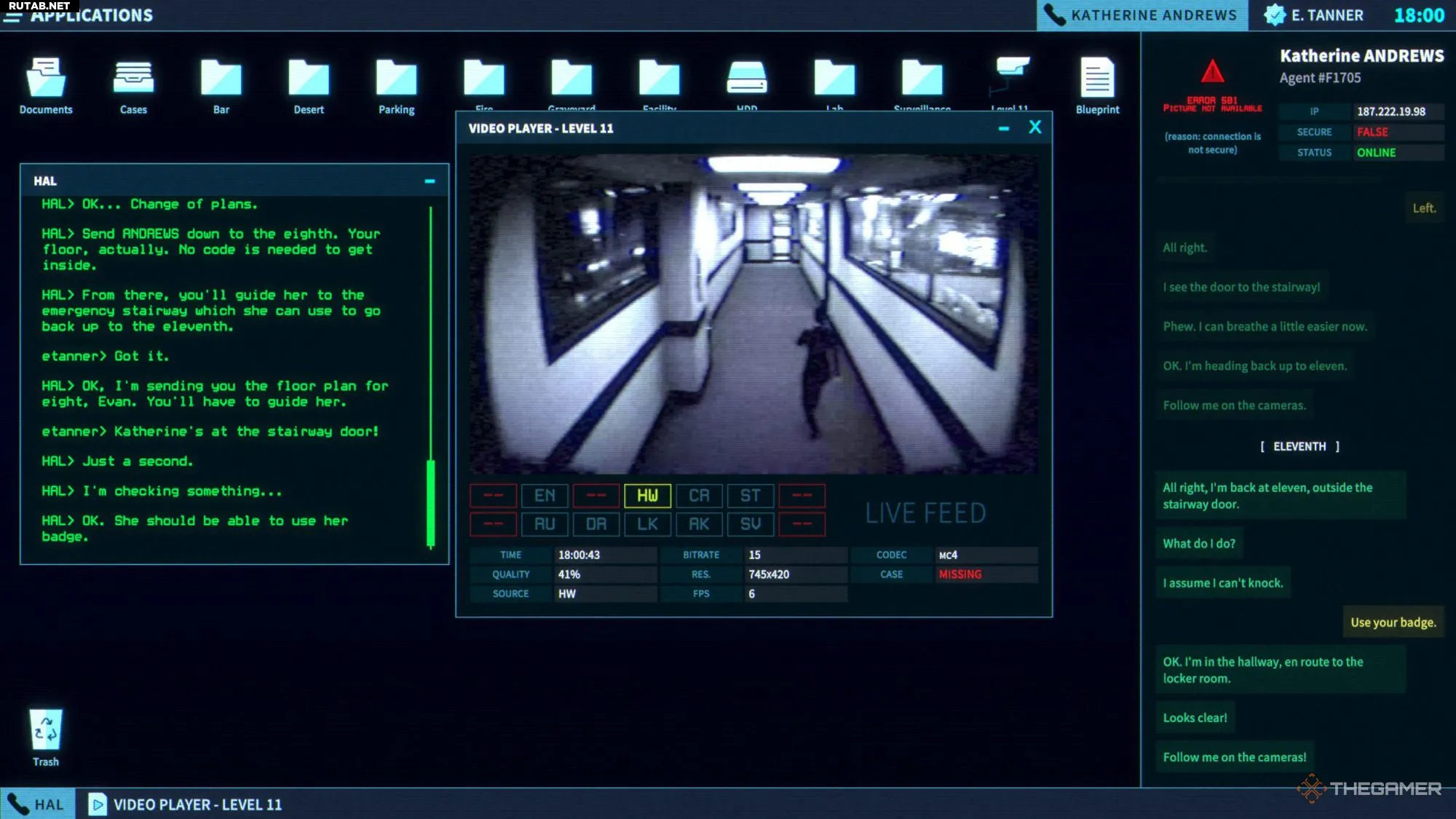Open the Lab folder icon
The image size is (1456, 819).
click(834, 78)
